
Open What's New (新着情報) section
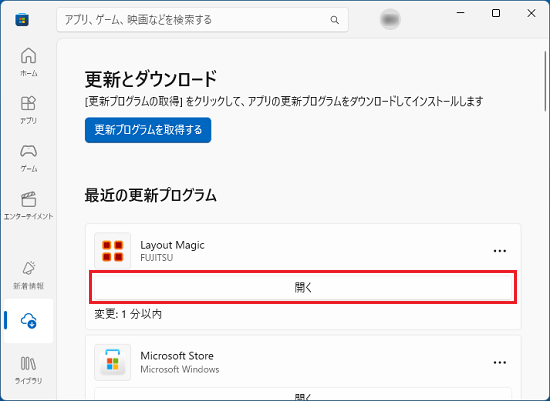point(28,275)
